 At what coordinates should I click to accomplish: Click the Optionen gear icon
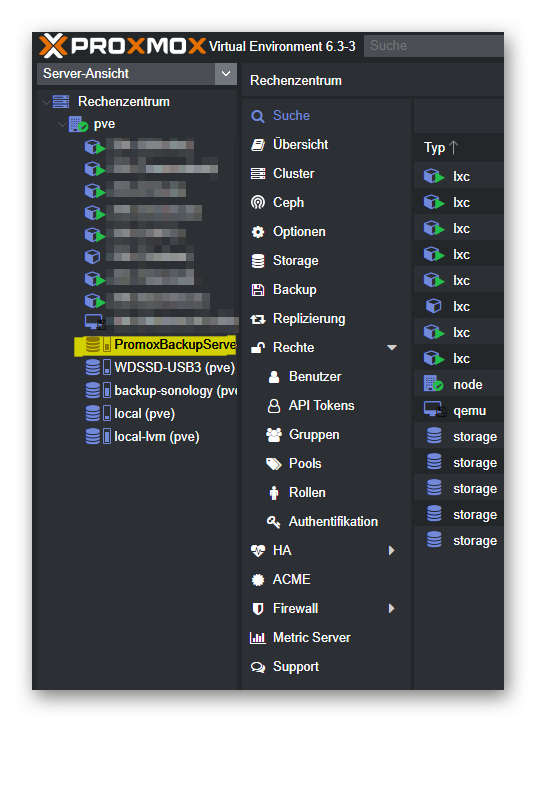258,232
